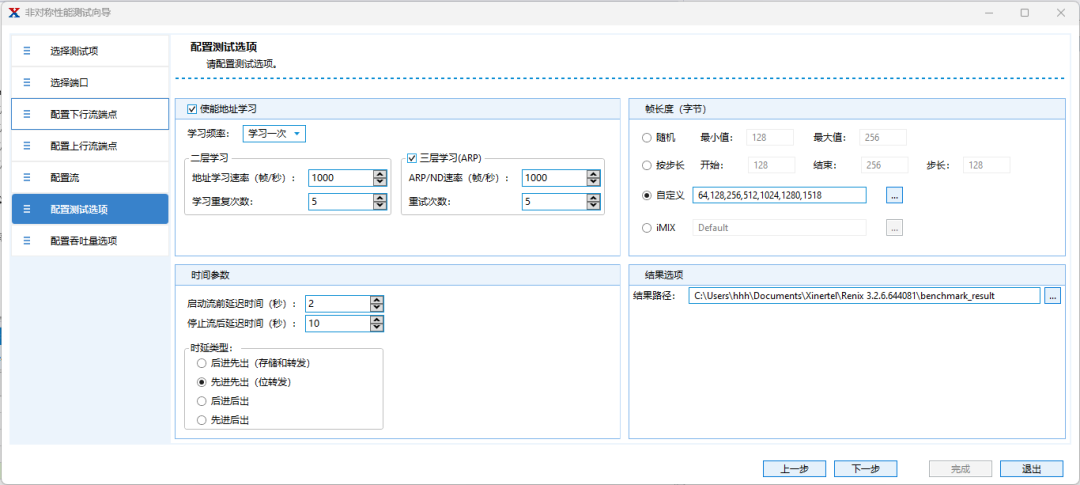Click the list icon beside 选择测试项
The width and height of the screenshot is (1080, 485).
tap(27, 51)
